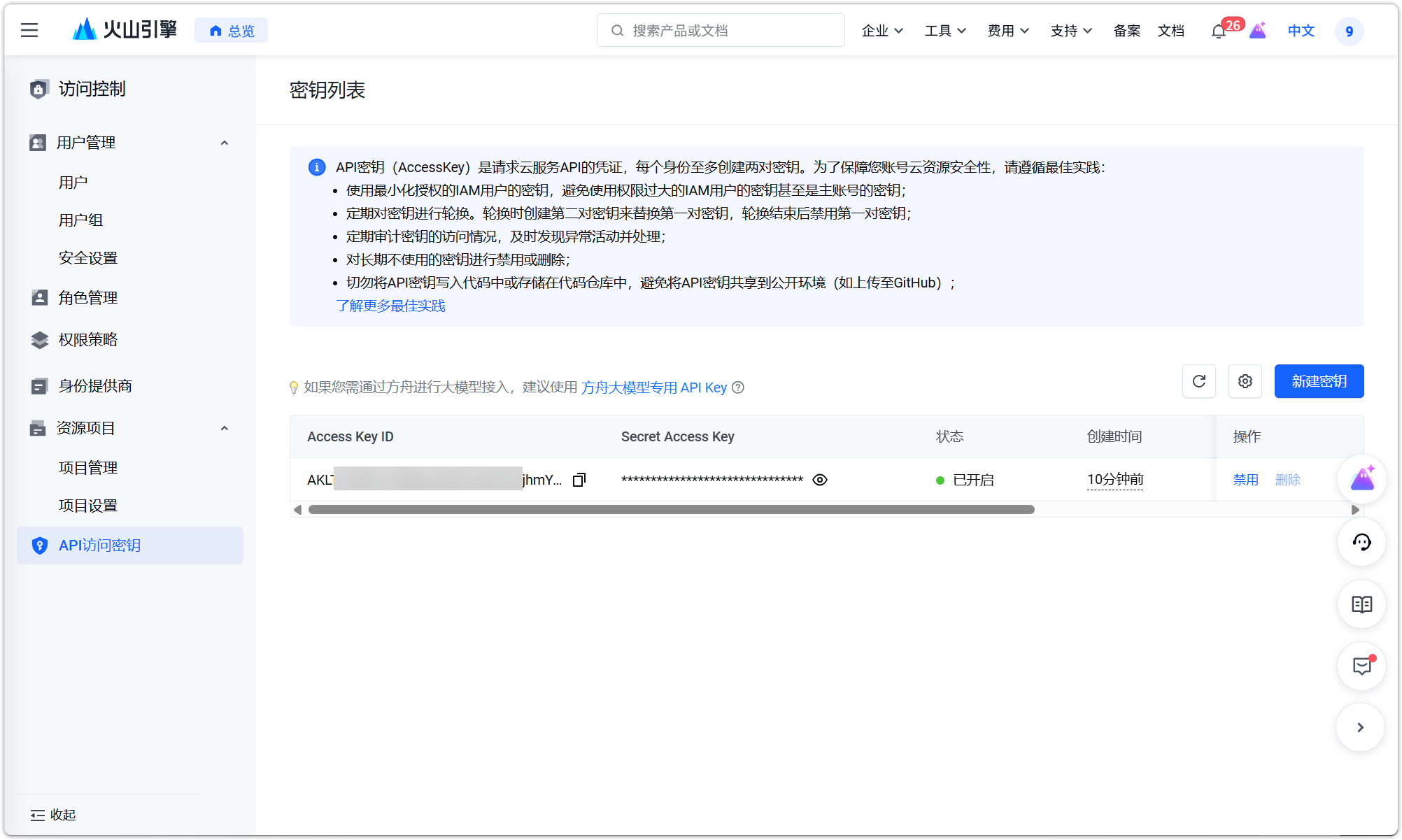The image size is (1402, 840).
Task: Open the key list settings gear
Action: 1245,381
